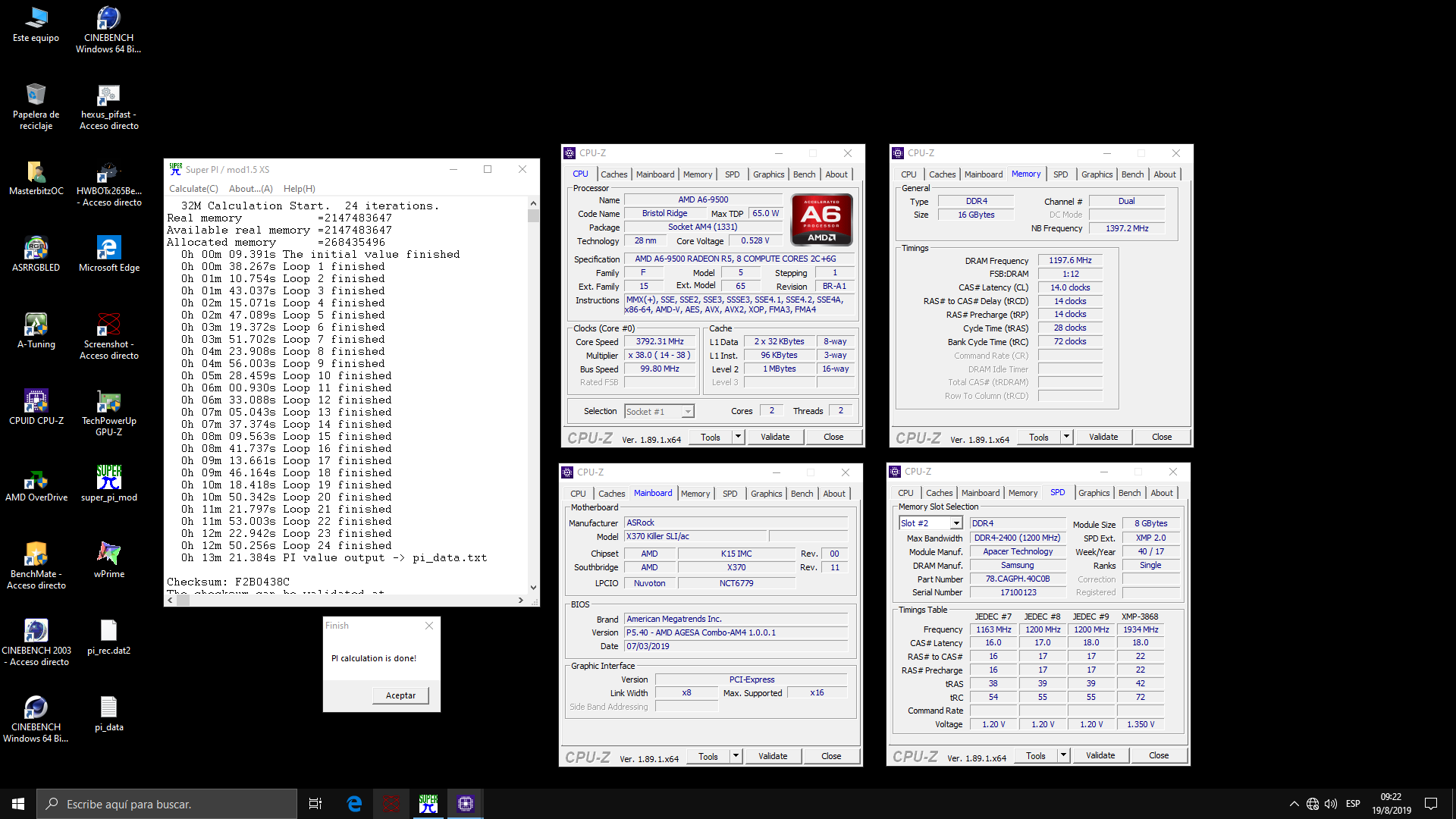Viewport: 1456px width, 819px height.
Task: Open Slot #2 memory slot dropdown
Action: pyautogui.click(x=930, y=523)
